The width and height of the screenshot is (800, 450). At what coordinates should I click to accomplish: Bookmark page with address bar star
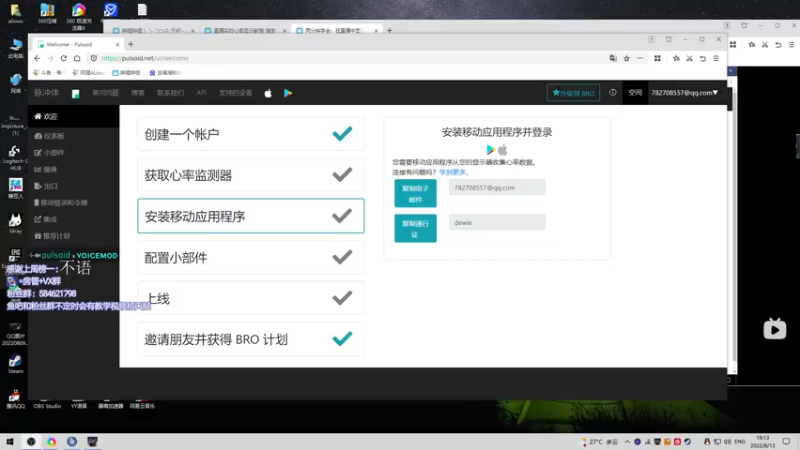pos(627,58)
